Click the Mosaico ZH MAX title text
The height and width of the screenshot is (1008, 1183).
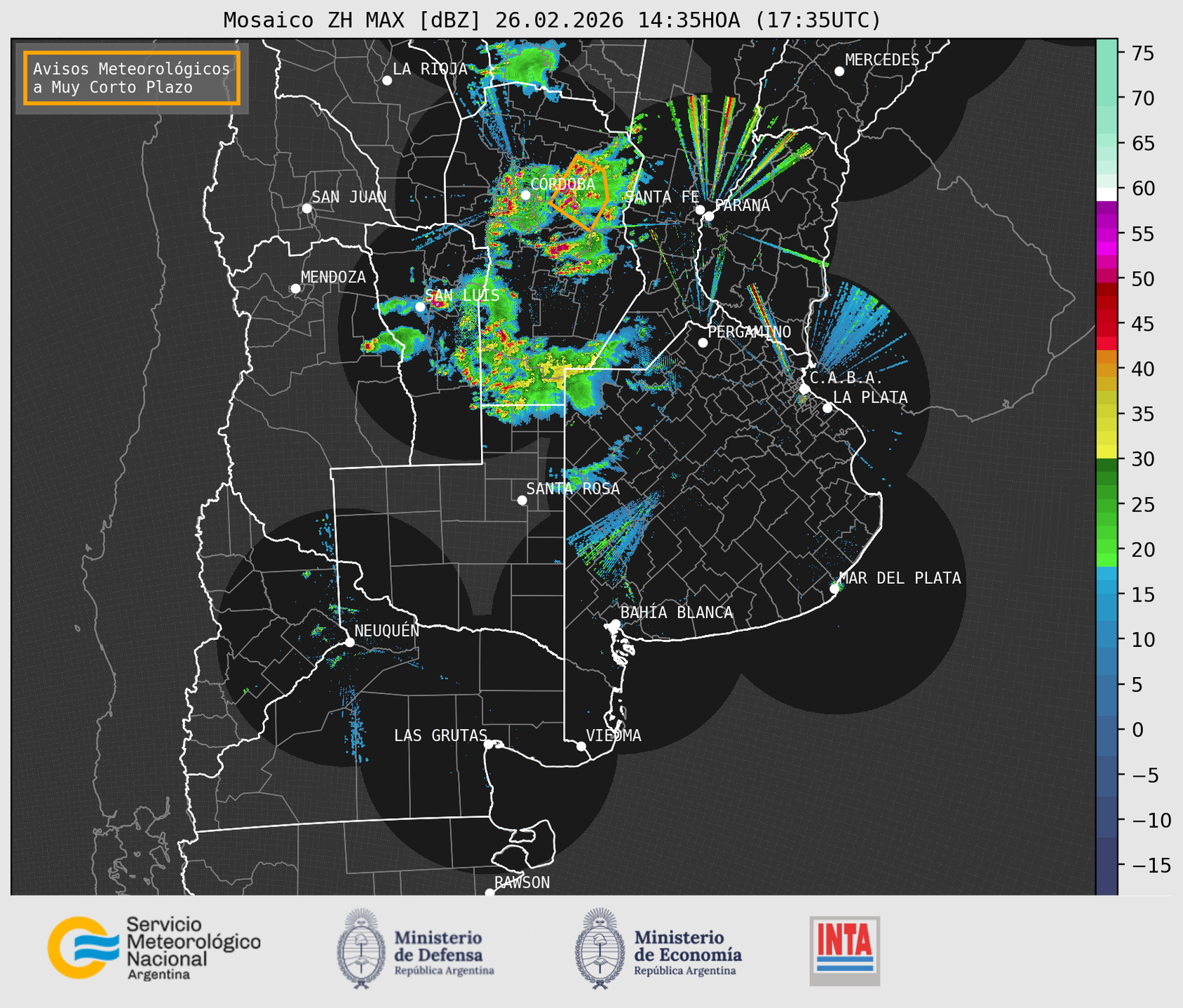point(551,20)
